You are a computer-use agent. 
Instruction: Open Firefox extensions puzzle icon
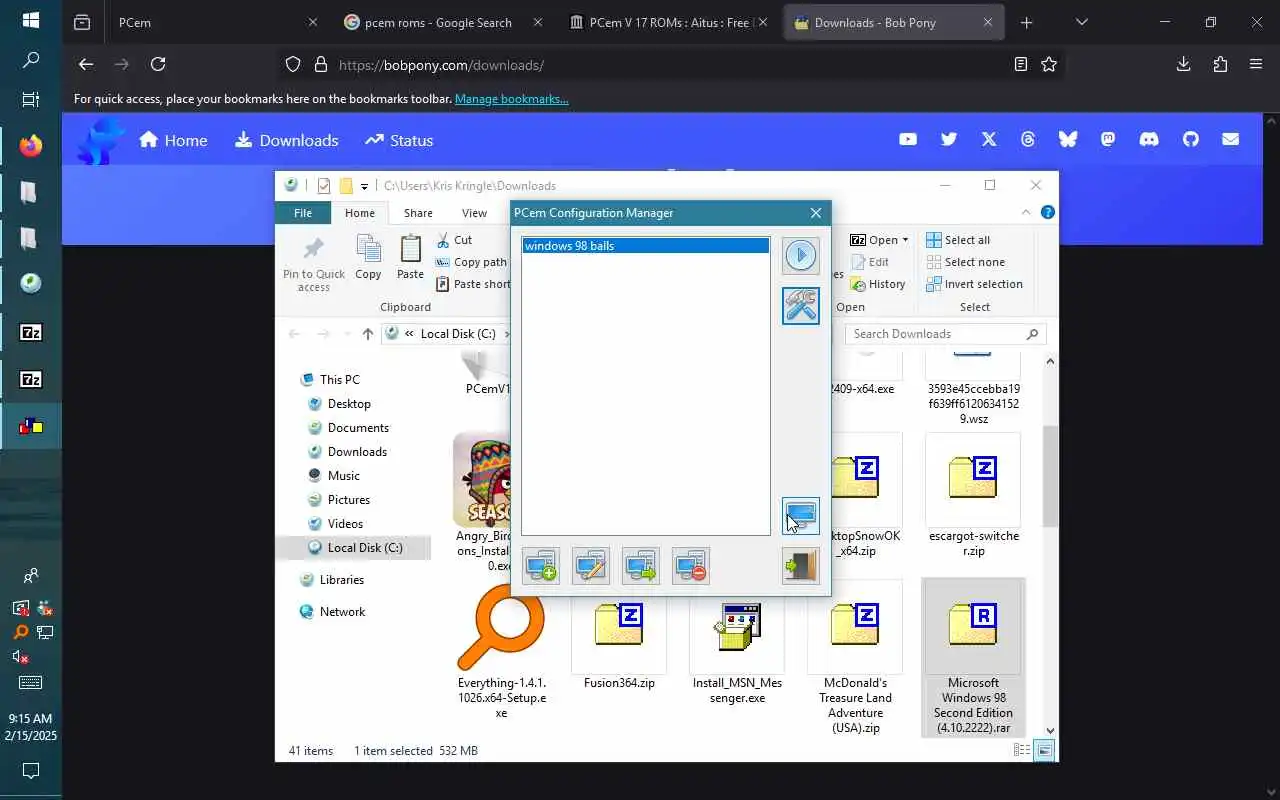coord(1220,64)
